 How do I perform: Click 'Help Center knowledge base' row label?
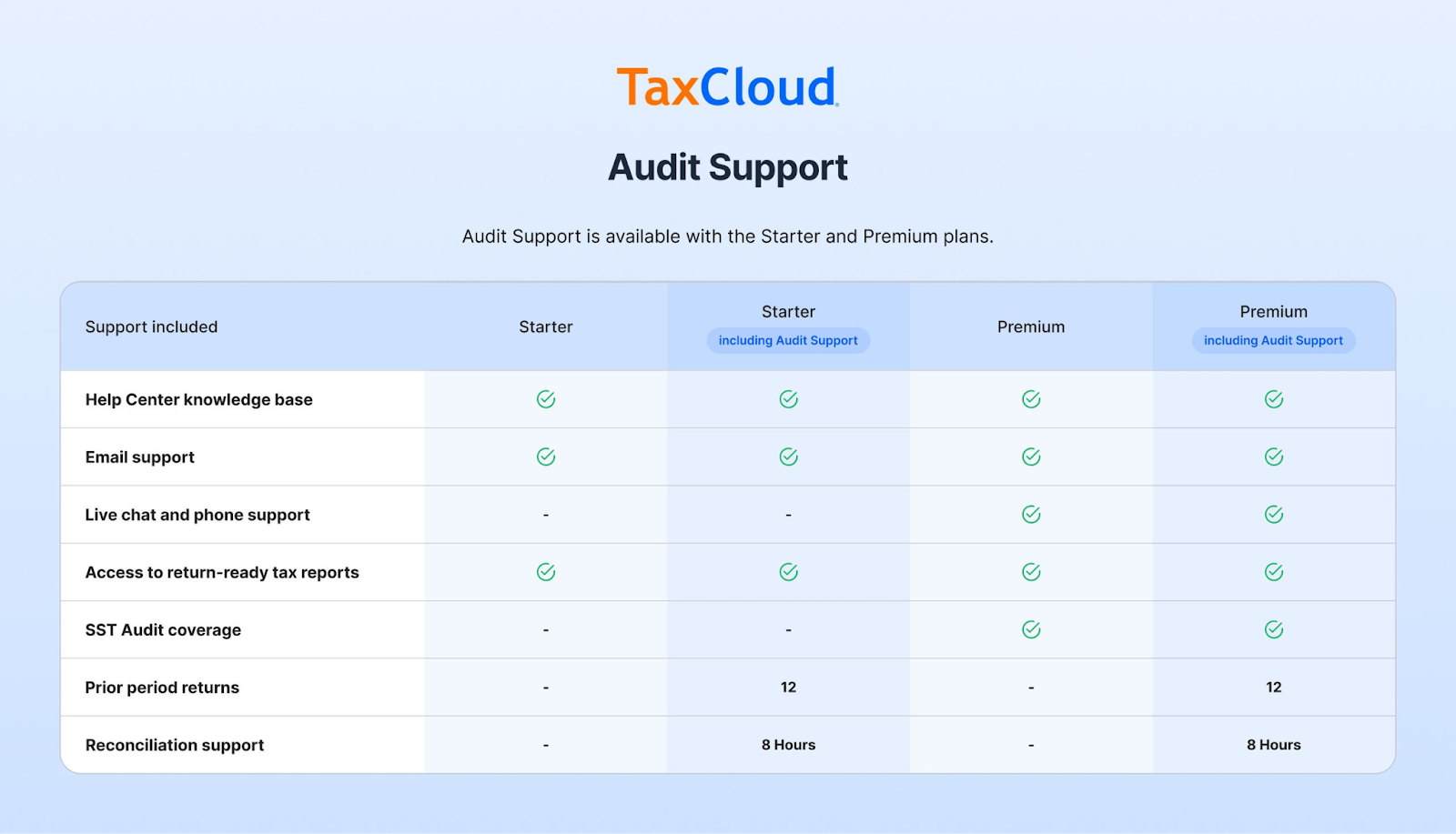[x=198, y=399]
